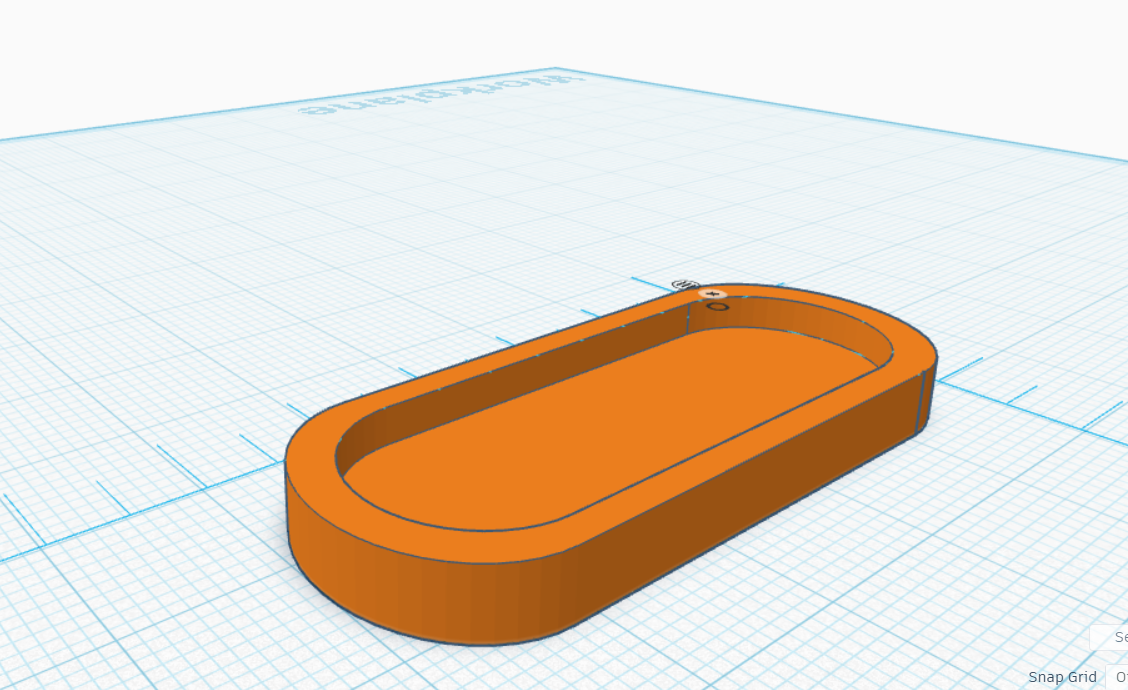
Task: Click the small white oval handle beside the rim
Action: (686, 285)
